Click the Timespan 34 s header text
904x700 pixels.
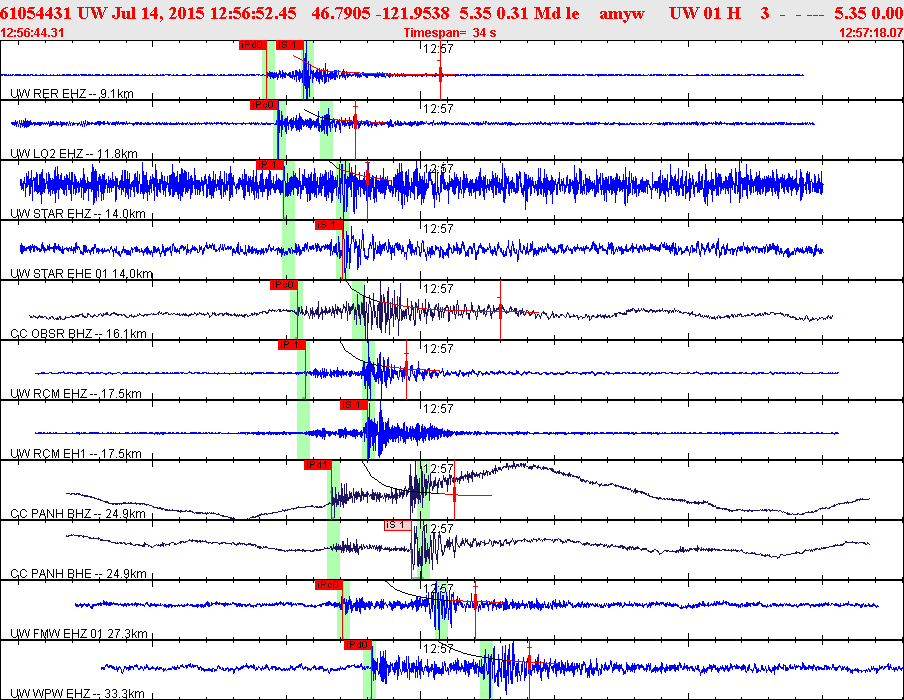point(450,33)
